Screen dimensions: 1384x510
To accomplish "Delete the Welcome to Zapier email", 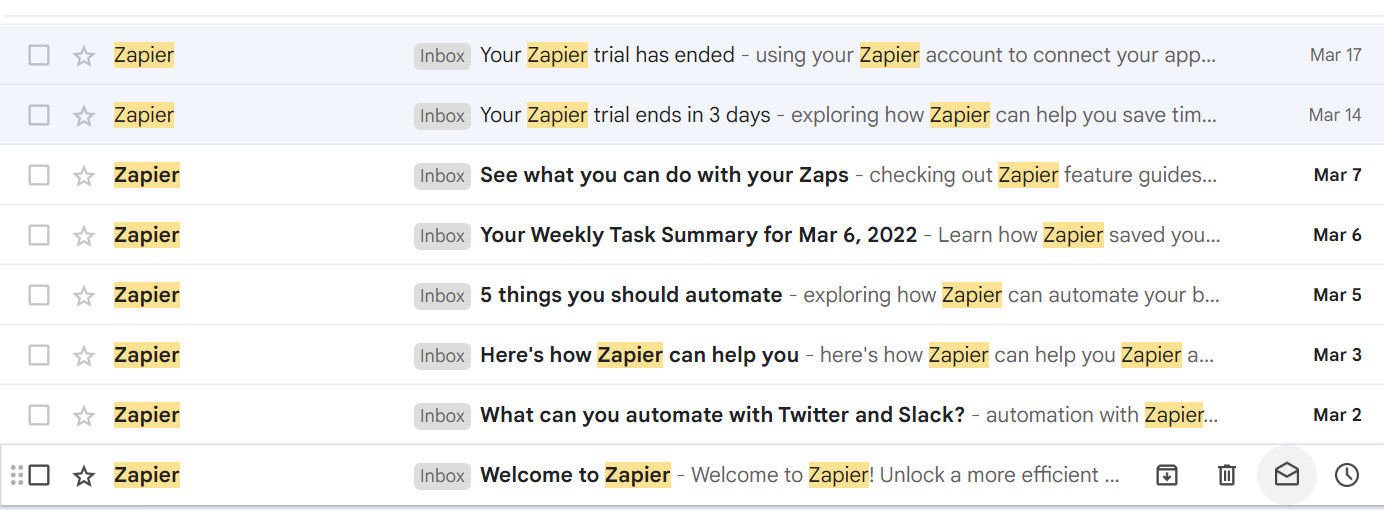I will click(1227, 475).
